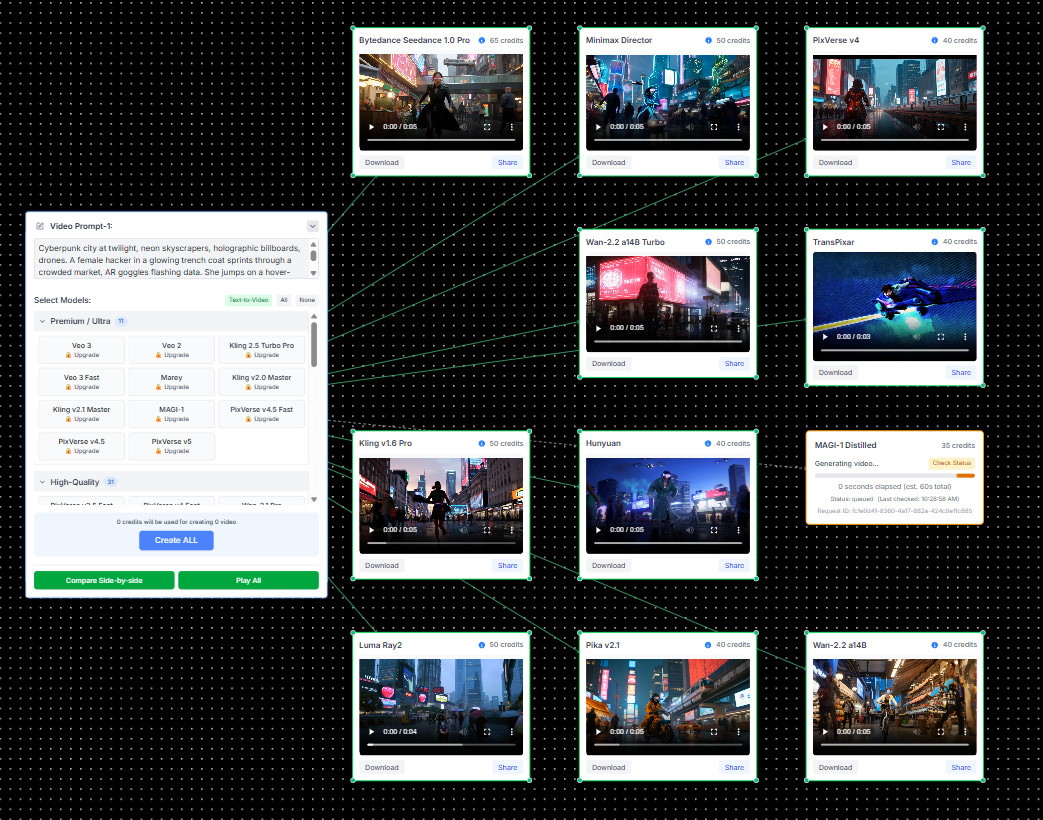The width and height of the screenshot is (1043, 820).
Task: Open more options on Bytedance Seedance video
Action: (x=512, y=127)
